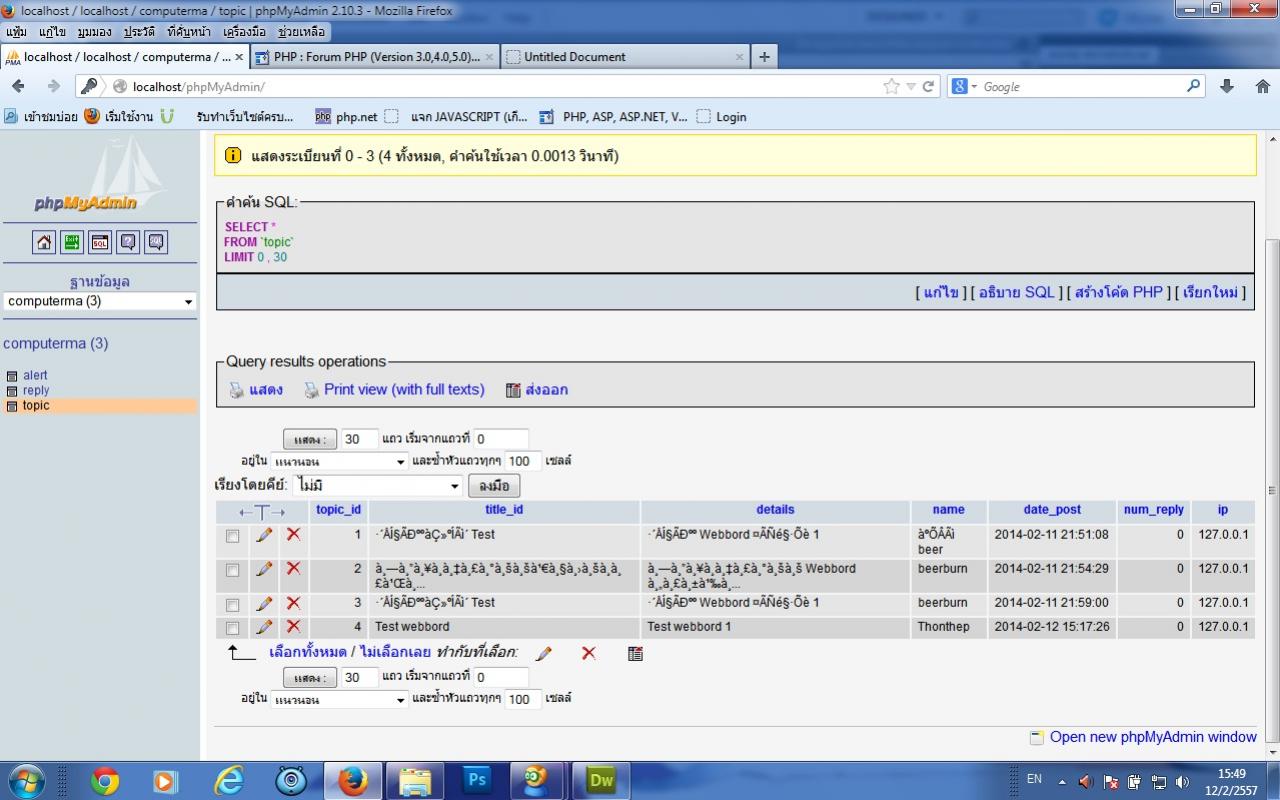1280x800 pixels.
Task: Click the phpMyAdmin home icon
Action: tap(44, 242)
